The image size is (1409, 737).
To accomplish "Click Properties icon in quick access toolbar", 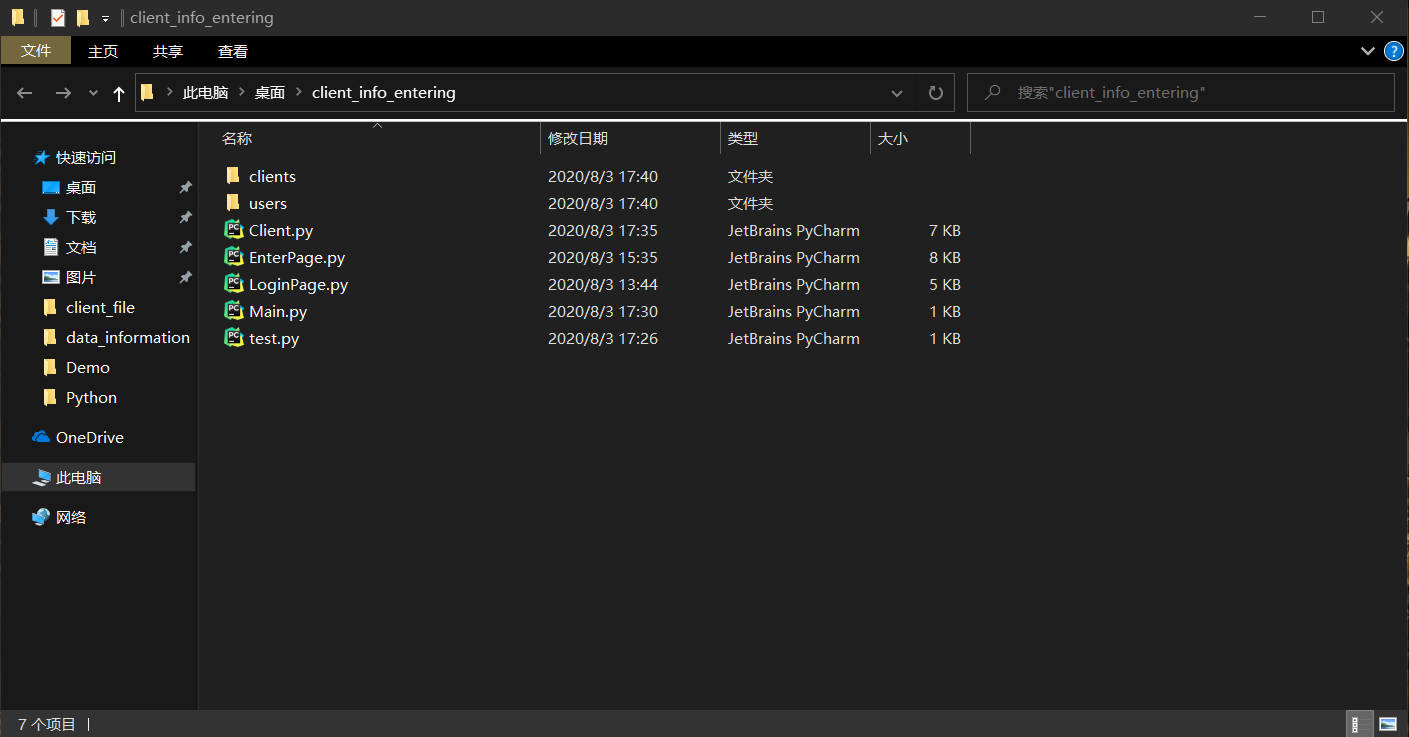I will tap(57, 17).
